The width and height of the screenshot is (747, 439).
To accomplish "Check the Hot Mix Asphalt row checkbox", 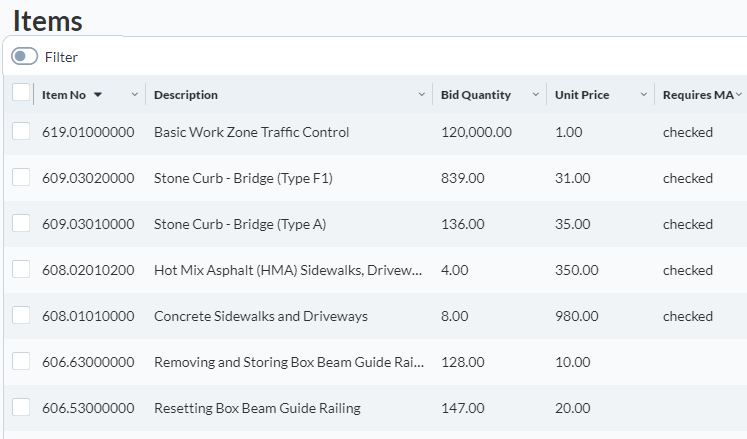I will [x=21, y=269].
